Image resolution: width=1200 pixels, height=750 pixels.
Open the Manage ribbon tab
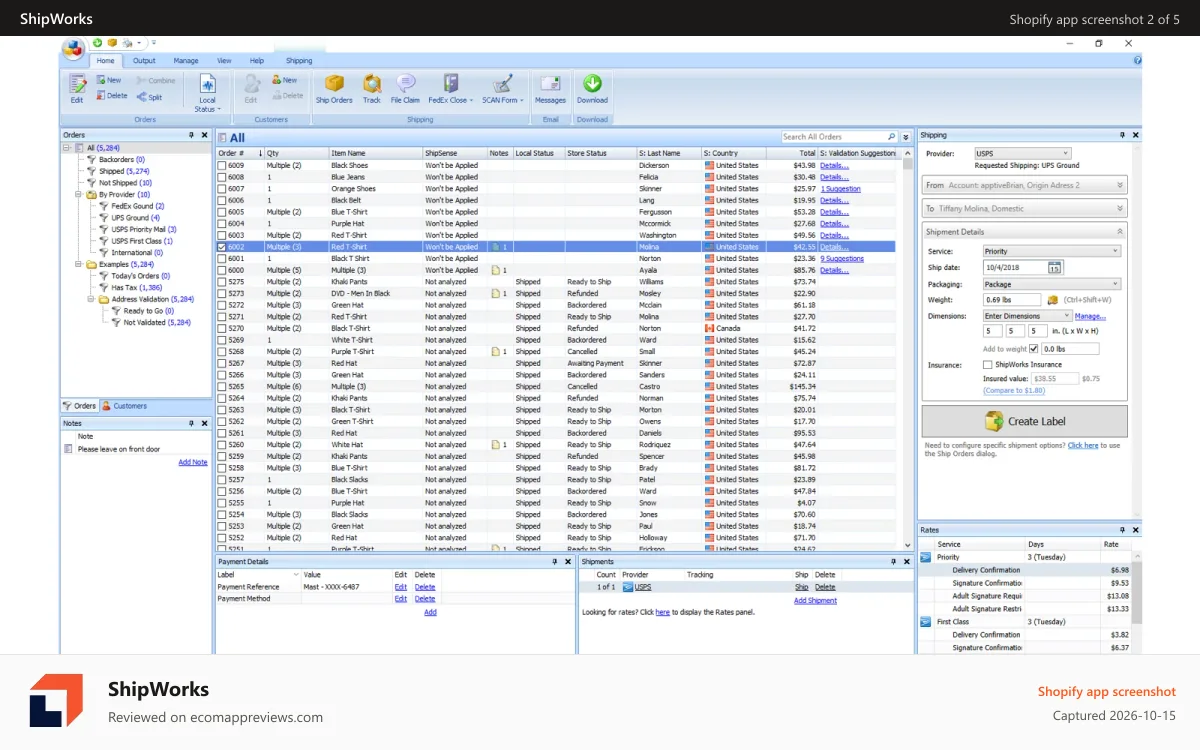pos(186,61)
